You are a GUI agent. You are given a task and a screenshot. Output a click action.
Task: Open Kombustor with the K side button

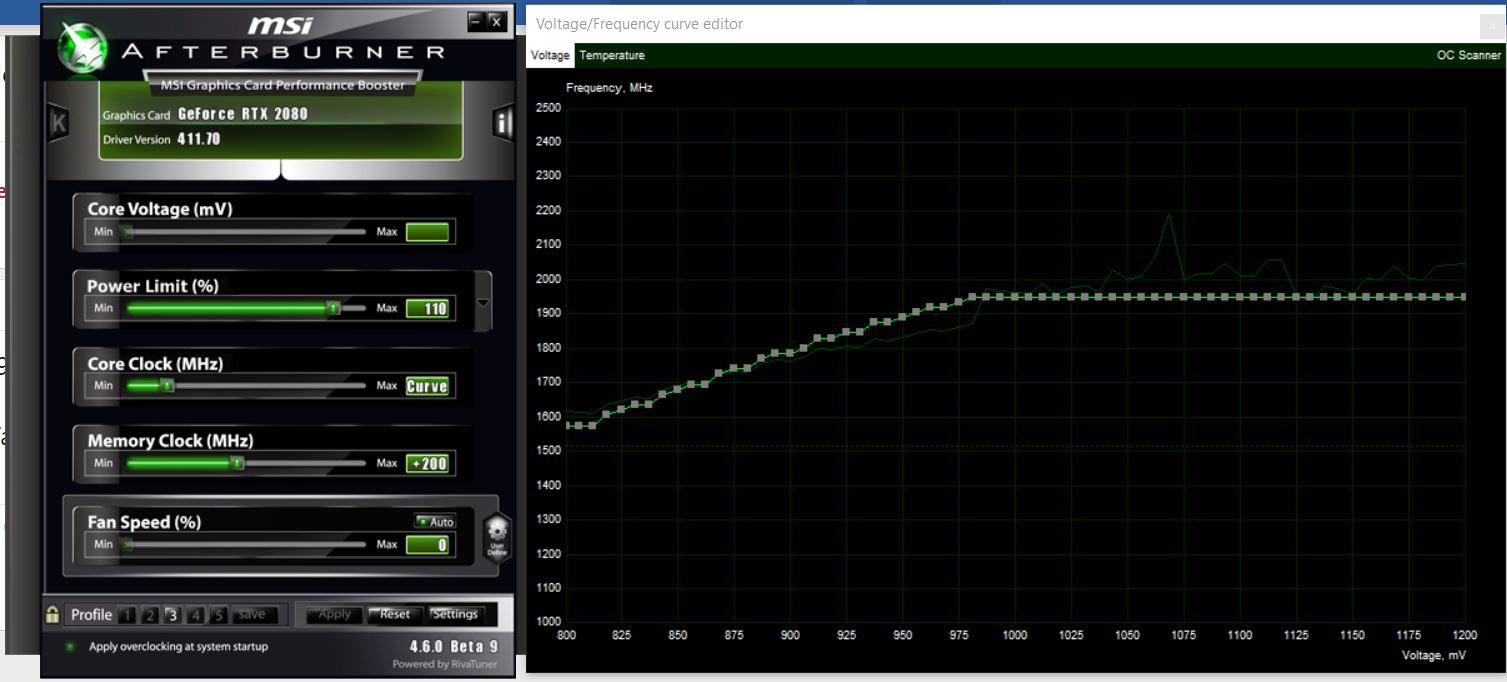[57, 123]
